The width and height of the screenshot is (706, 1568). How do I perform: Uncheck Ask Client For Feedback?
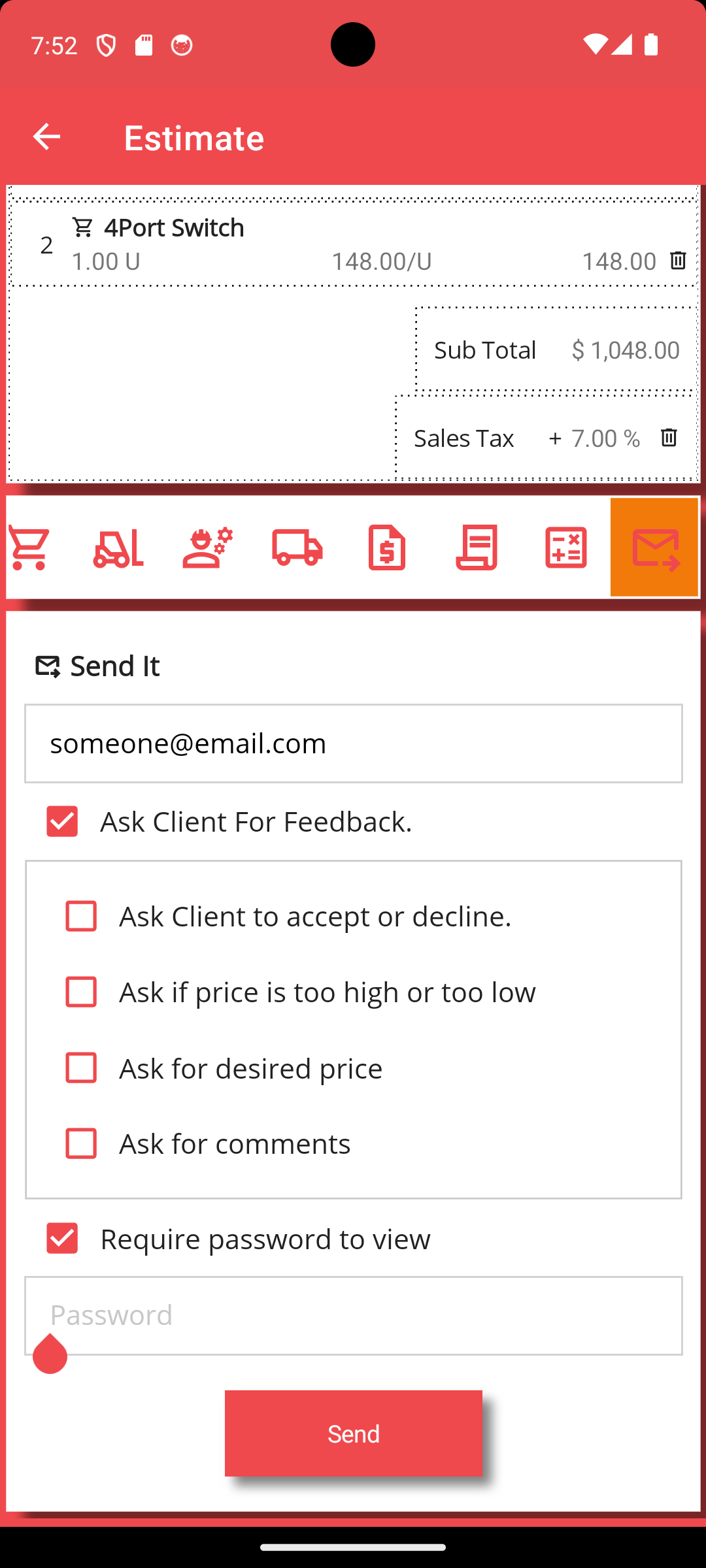tap(62, 821)
